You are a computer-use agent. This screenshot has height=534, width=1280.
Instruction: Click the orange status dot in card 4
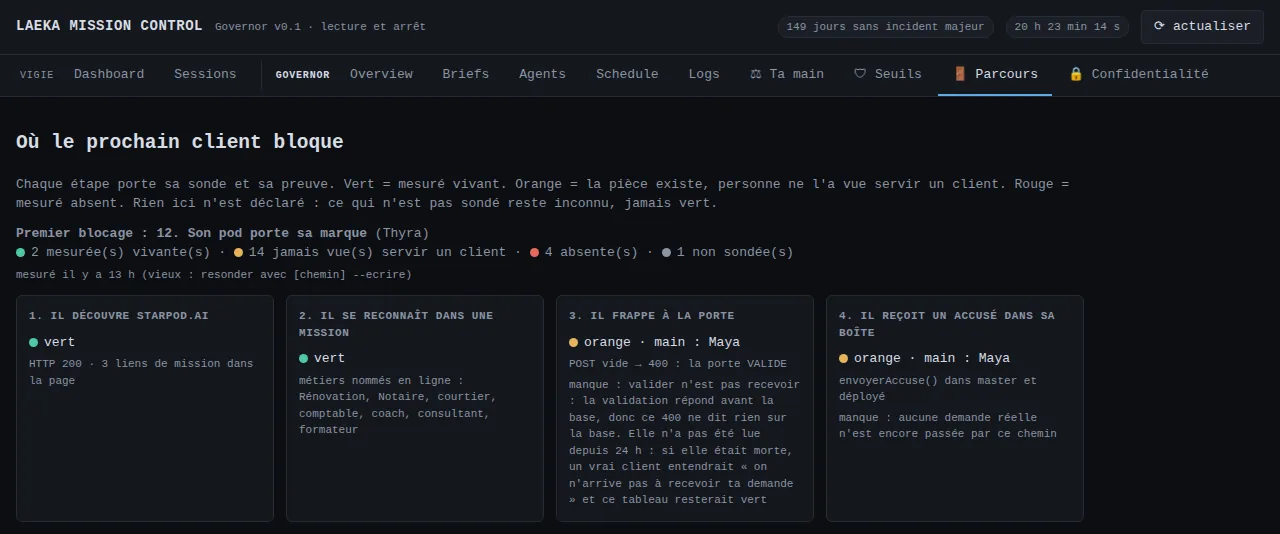844,358
